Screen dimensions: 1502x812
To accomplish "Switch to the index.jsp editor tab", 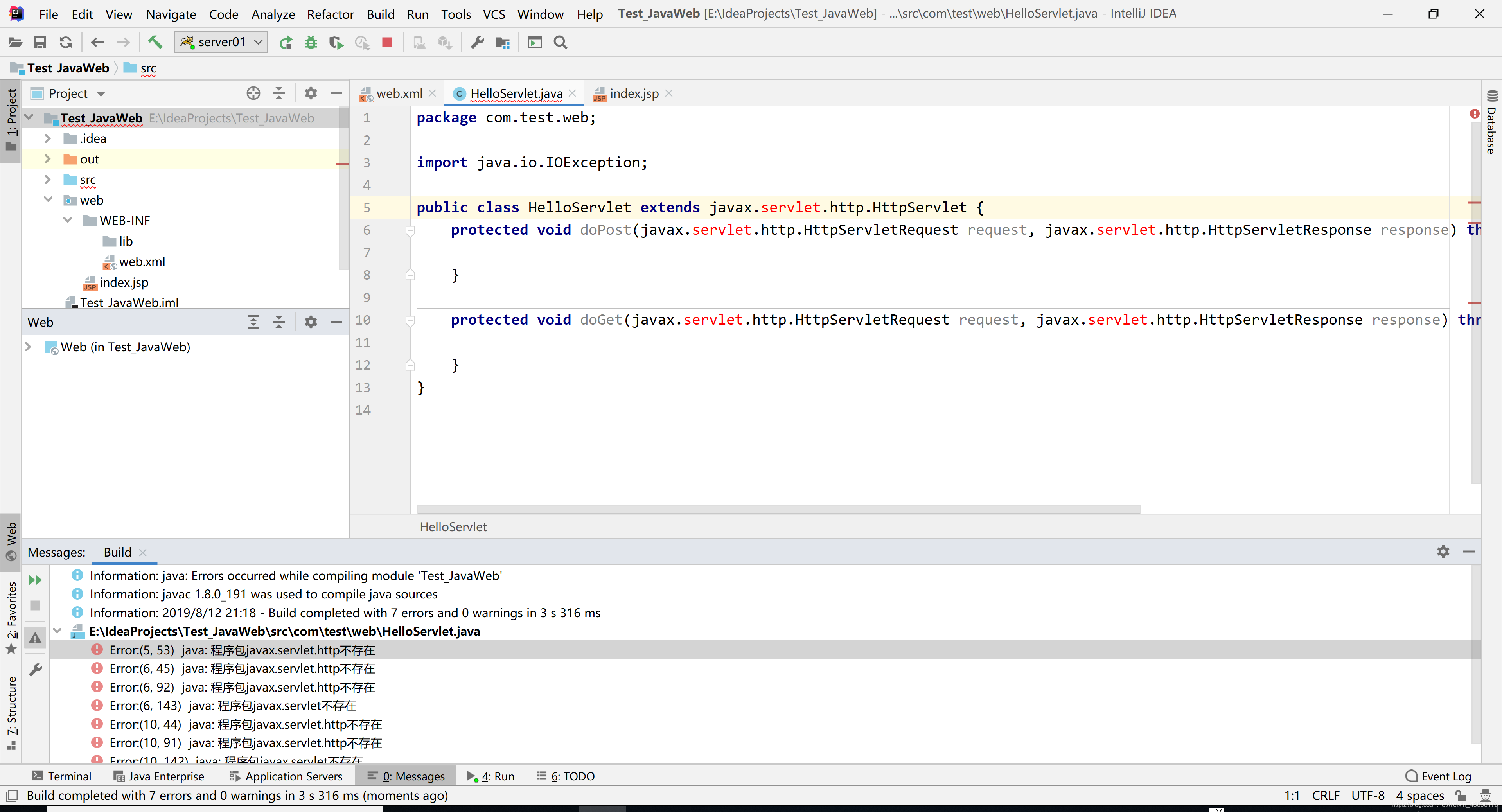I will click(x=634, y=93).
